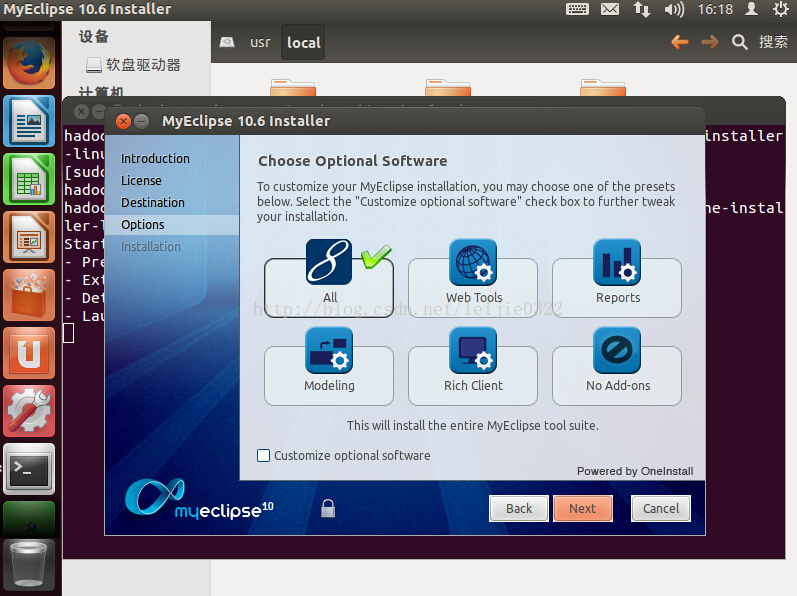This screenshot has height=596, width=797.
Task: Click the dark green launcher icon
Action: coord(29,519)
